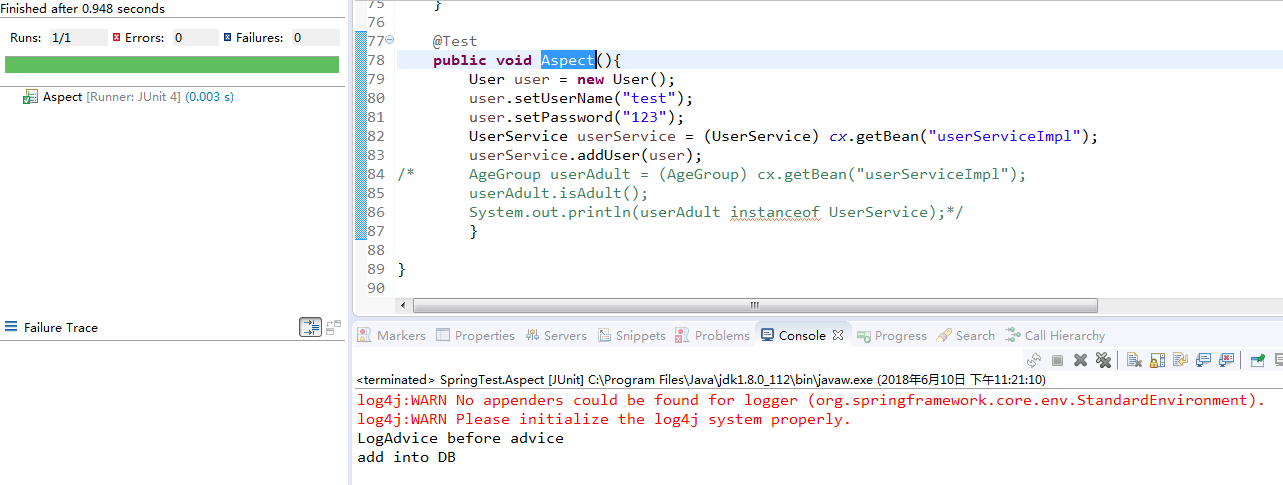Toggle Scroll Lock in Console toolbar
This screenshot has width=1283, height=485.
click(x=1157, y=360)
